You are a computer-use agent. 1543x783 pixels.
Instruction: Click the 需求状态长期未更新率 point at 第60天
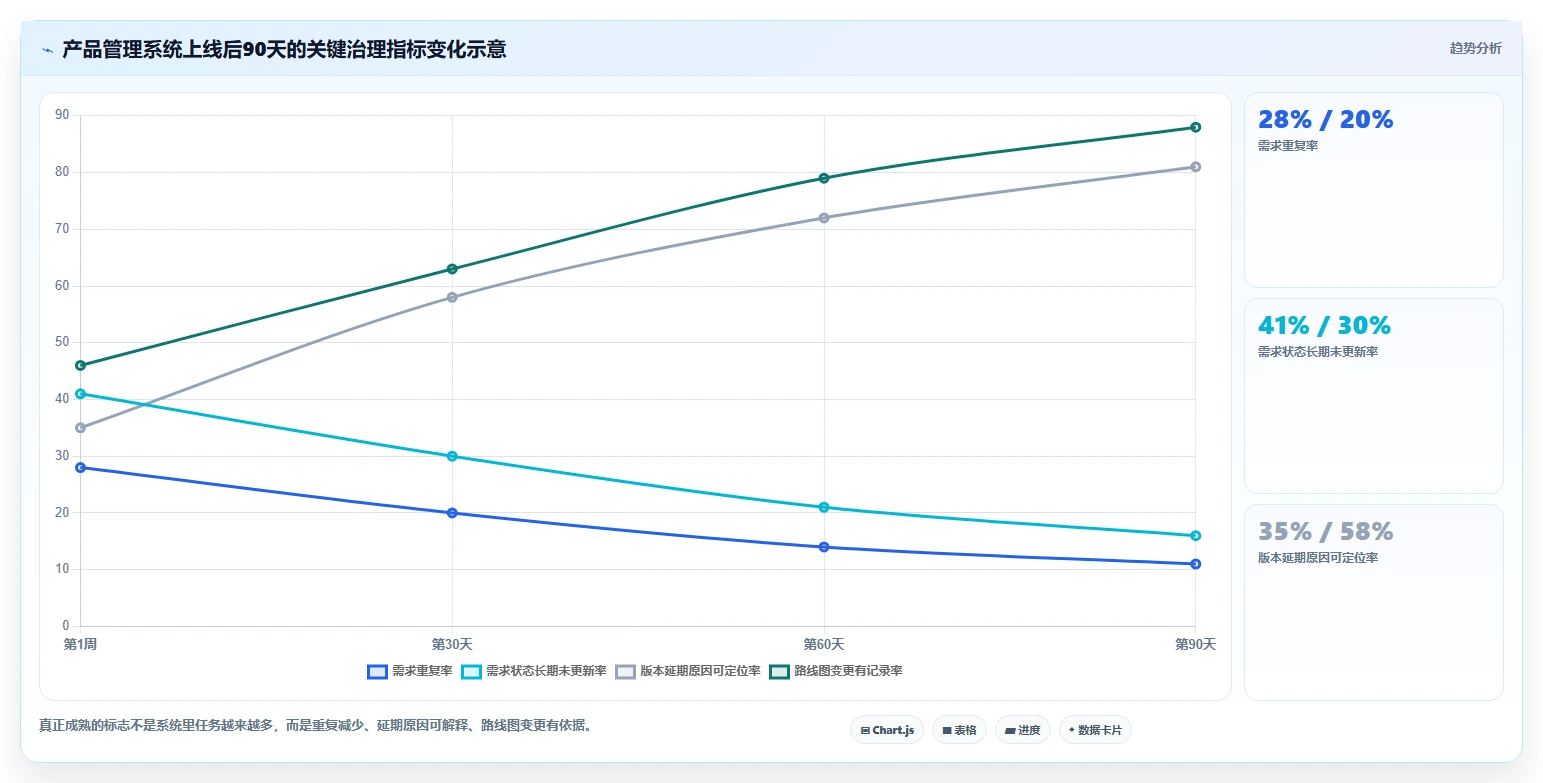tap(824, 507)
